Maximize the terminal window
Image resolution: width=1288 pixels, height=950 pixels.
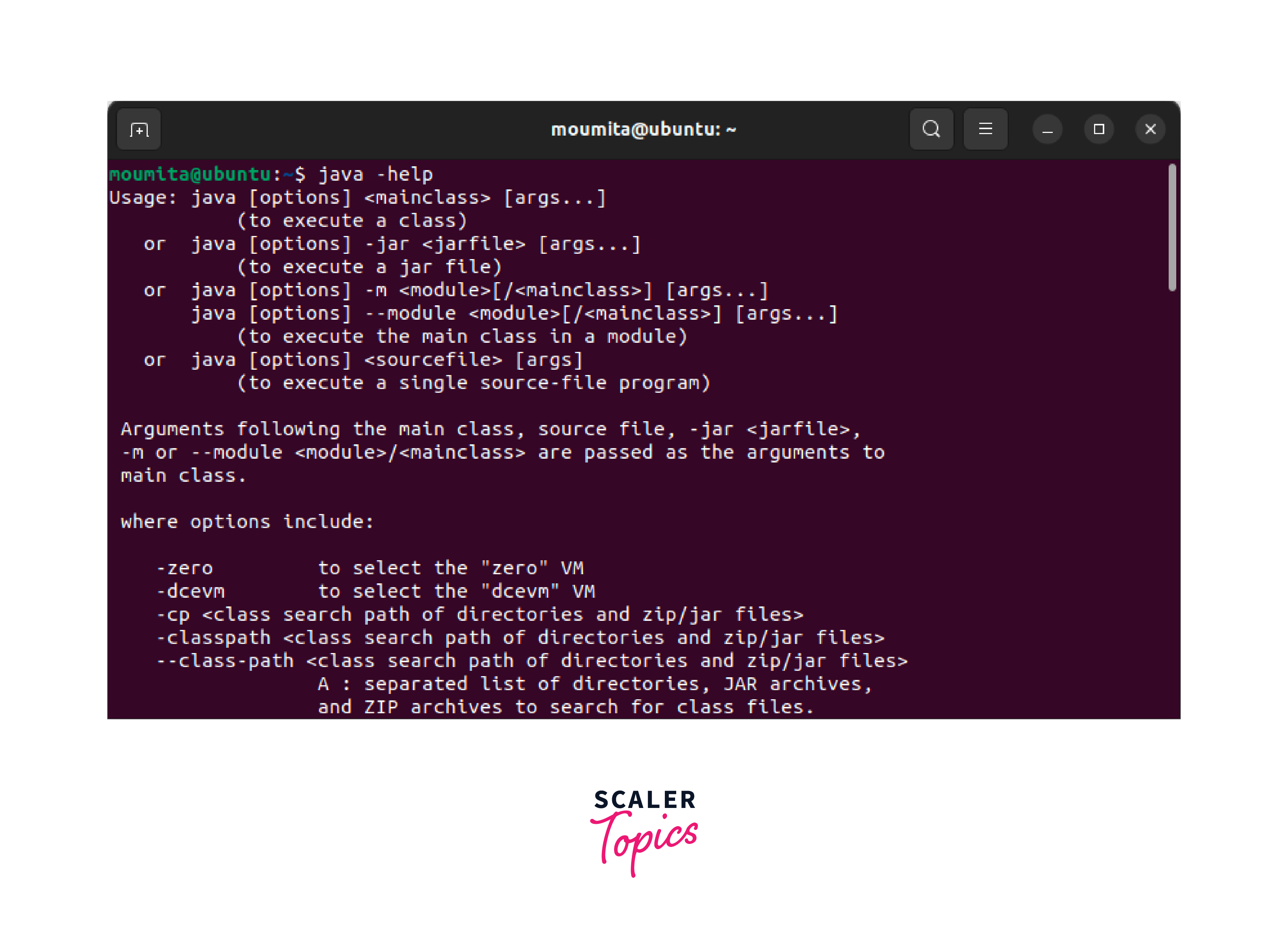point(1098,130)
